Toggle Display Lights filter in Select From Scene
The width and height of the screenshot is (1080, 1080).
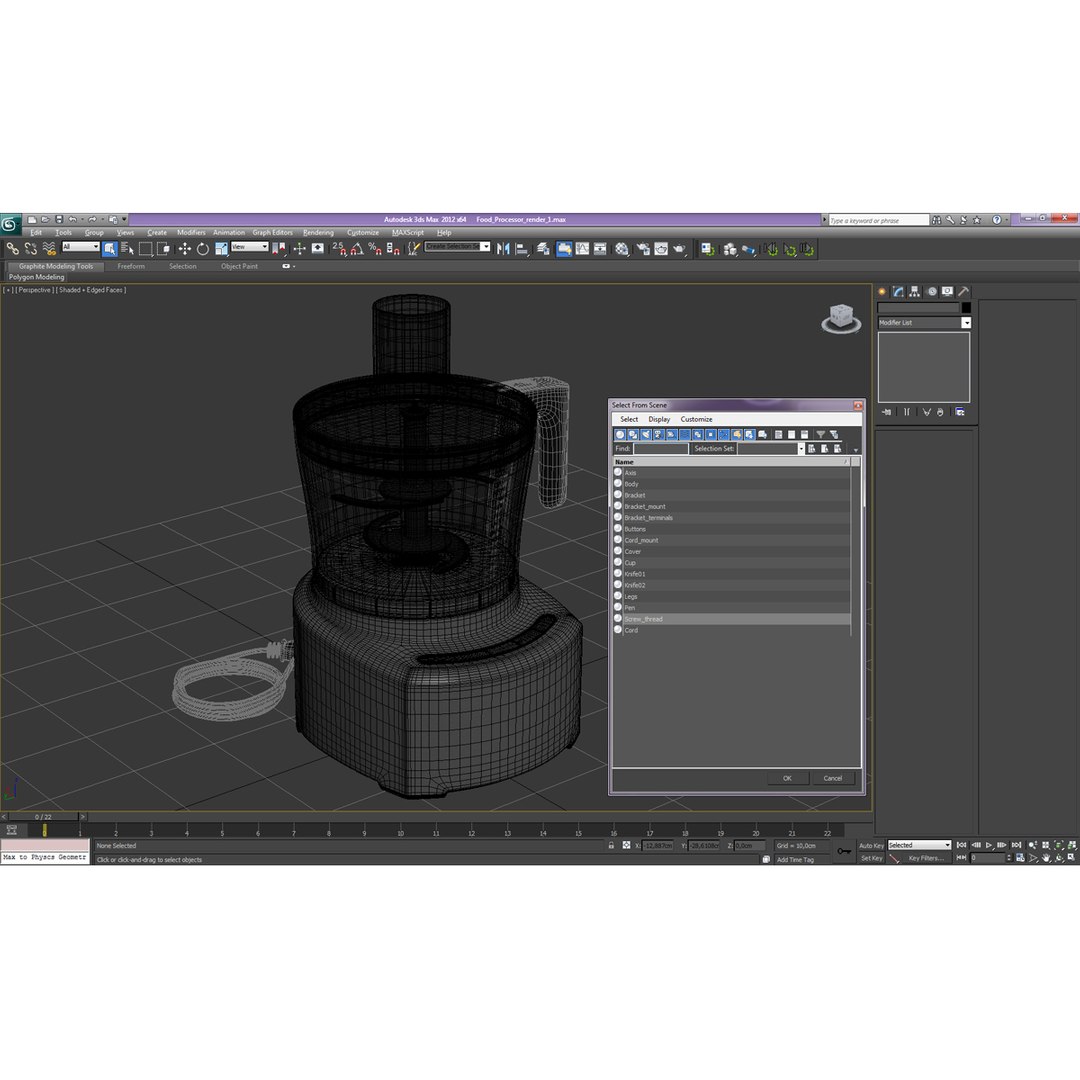tap(646, 435)
